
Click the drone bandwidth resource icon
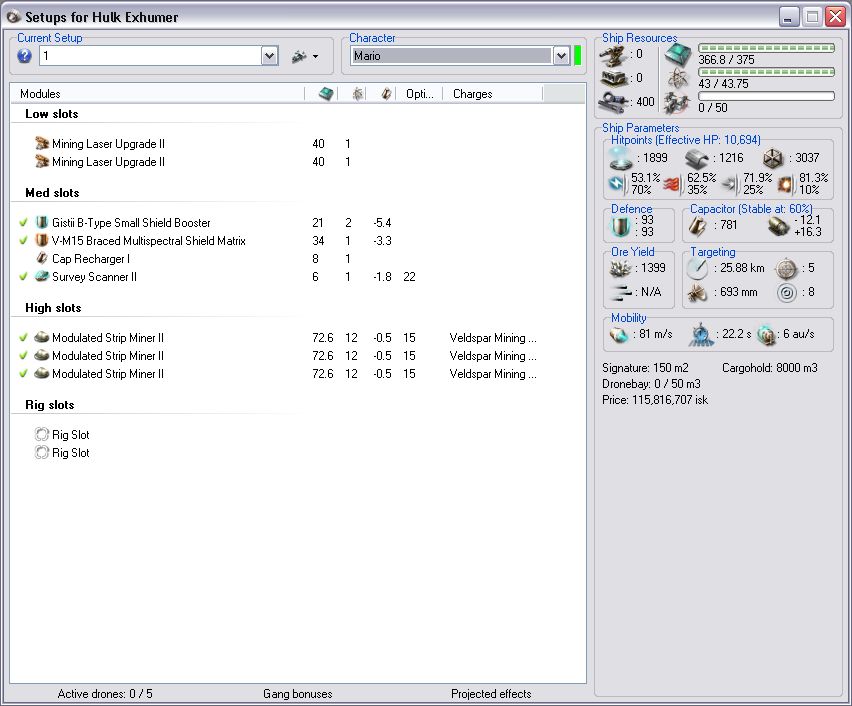(x=677, y=103)
